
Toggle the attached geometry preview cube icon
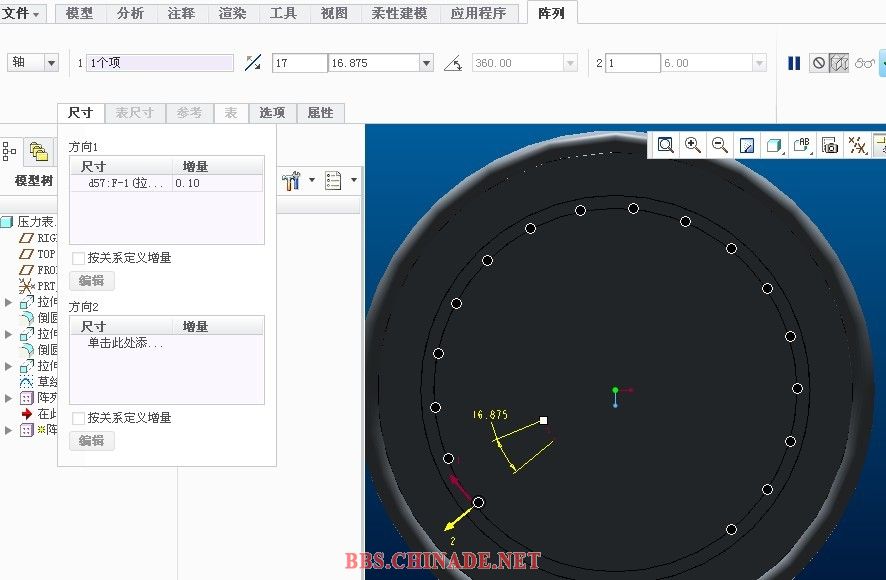(x=839, y=63)
